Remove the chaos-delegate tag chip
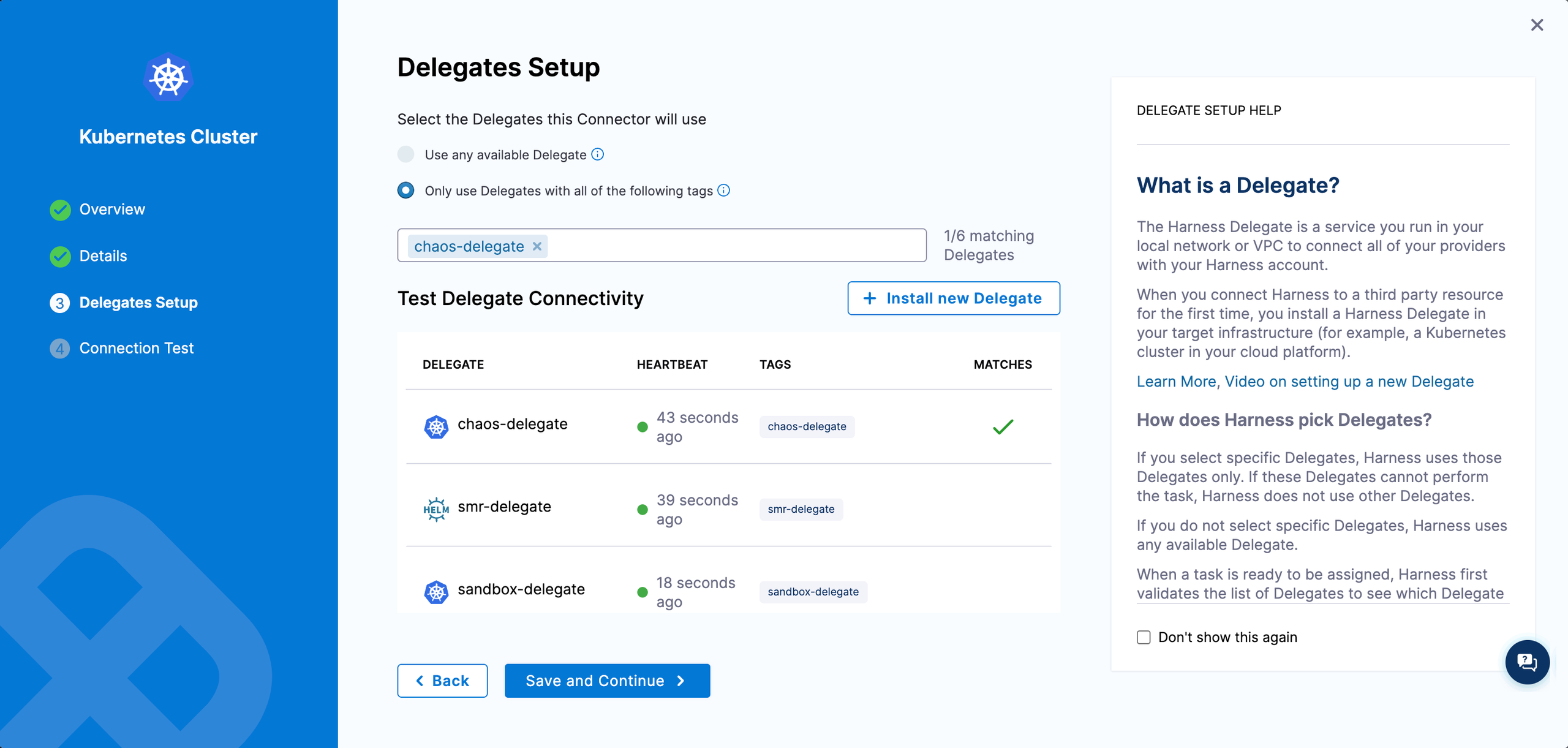 pyautogui.click(x=537, y=246)
